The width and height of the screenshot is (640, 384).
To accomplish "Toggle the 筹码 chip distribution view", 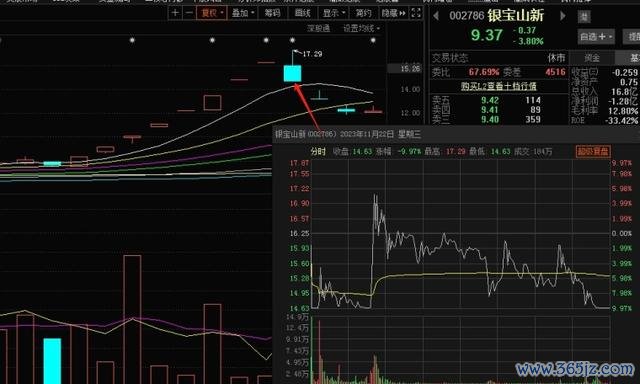I will click(x=272, y=13).
